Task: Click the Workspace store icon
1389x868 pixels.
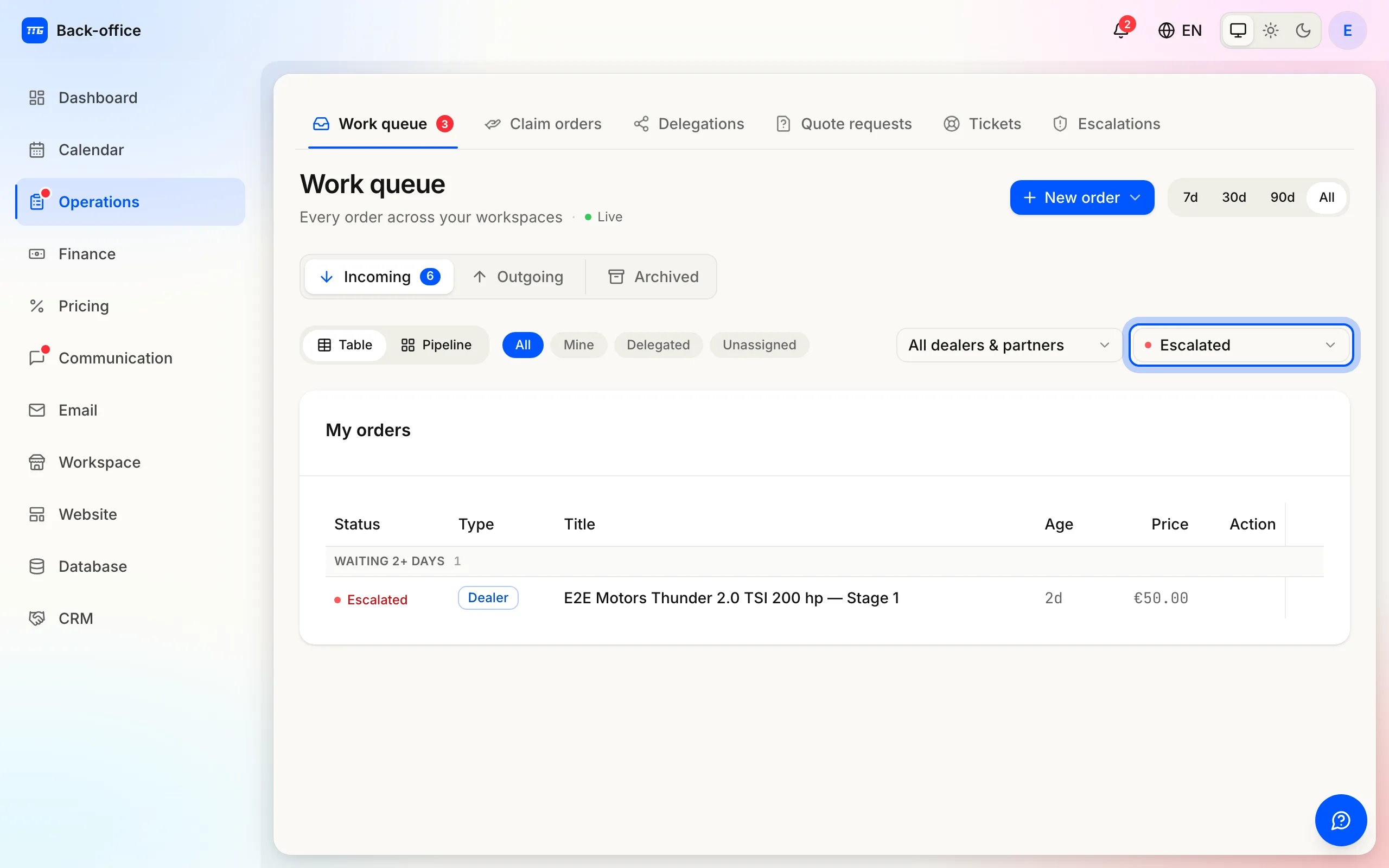Action: pyautogui.click(x=37, y=462)
